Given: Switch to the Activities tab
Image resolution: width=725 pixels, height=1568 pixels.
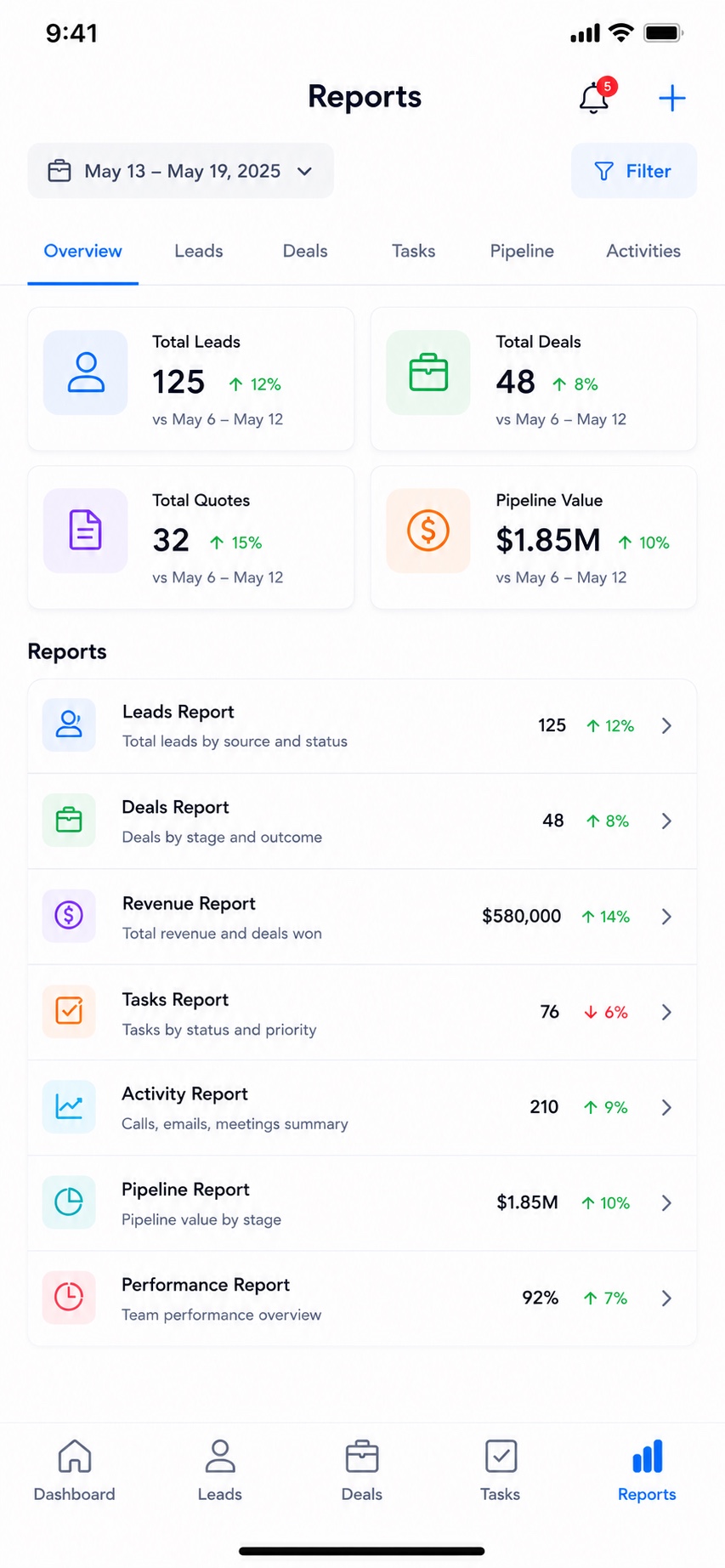Looking at the screenshot, I should point(643,251).
